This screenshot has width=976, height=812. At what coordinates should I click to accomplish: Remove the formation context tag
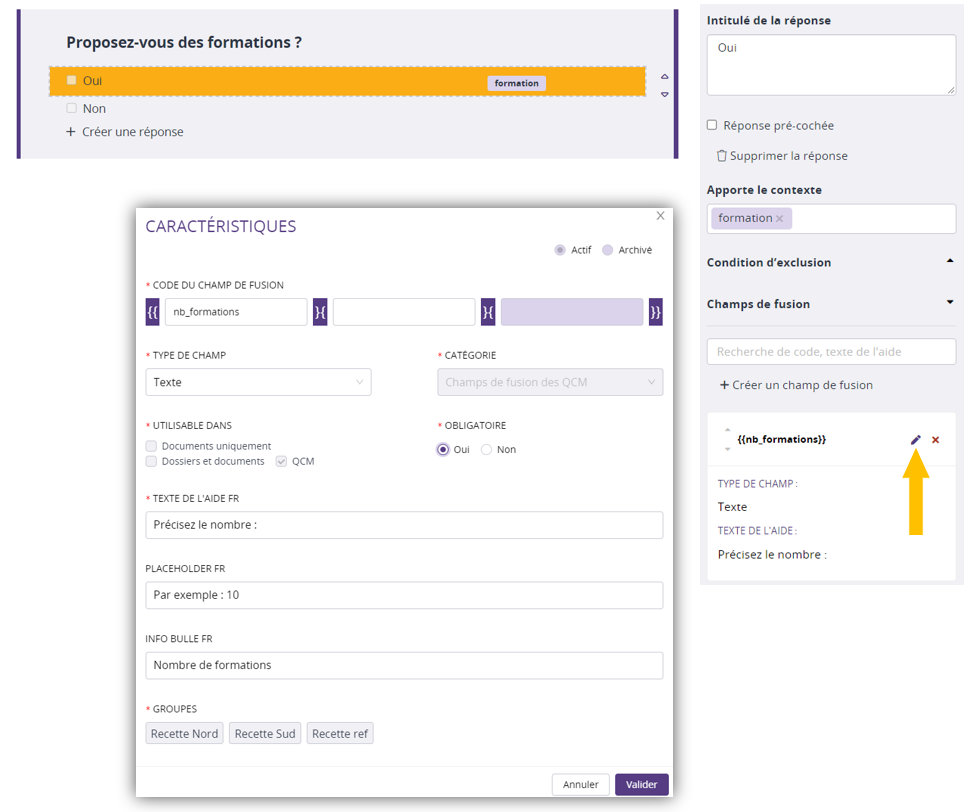tap(780, 219)
